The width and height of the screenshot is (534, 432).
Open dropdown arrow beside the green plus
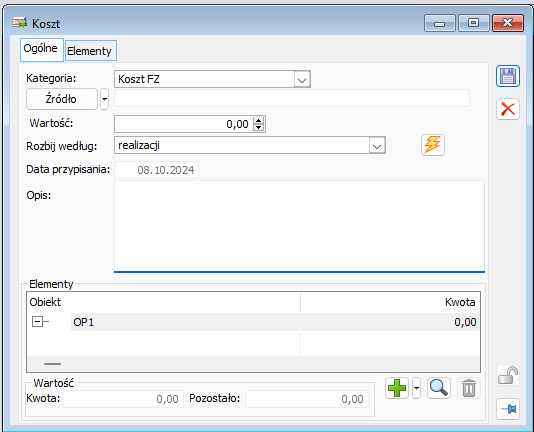pos(416,388)
